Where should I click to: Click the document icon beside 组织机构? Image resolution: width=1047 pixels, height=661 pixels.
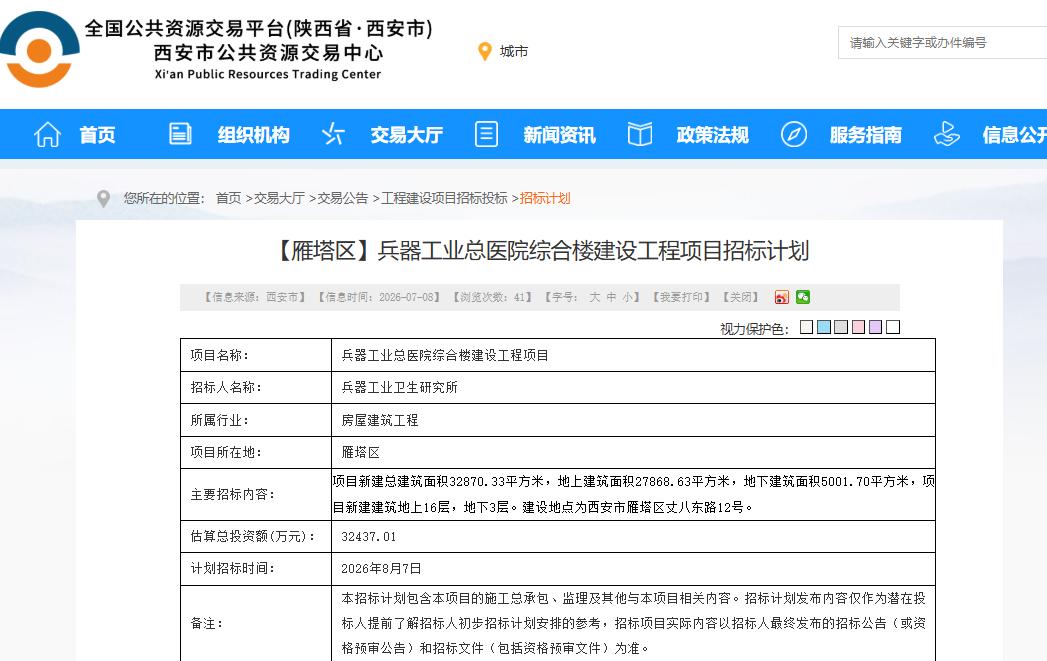click(180, 134)
